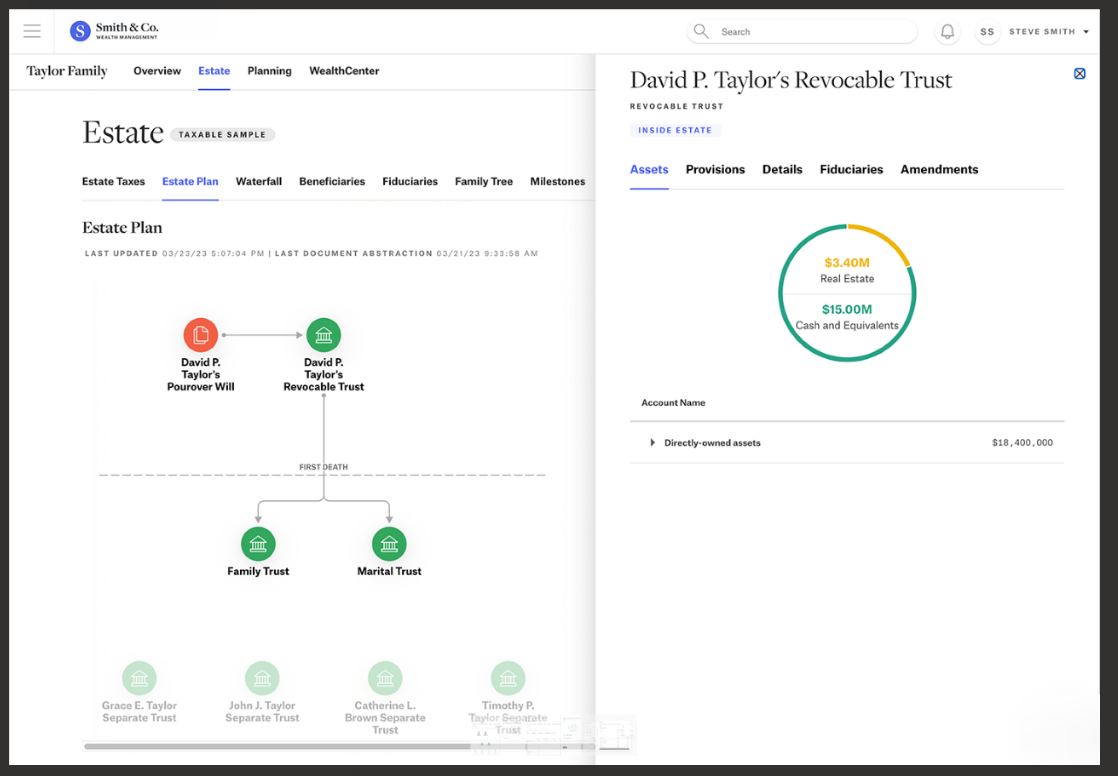The width and height of the screenshot is (1118, 776).
Task: Select the Estate Plan sub-tab
Action: pyautogui.click(x=190, y=181)
